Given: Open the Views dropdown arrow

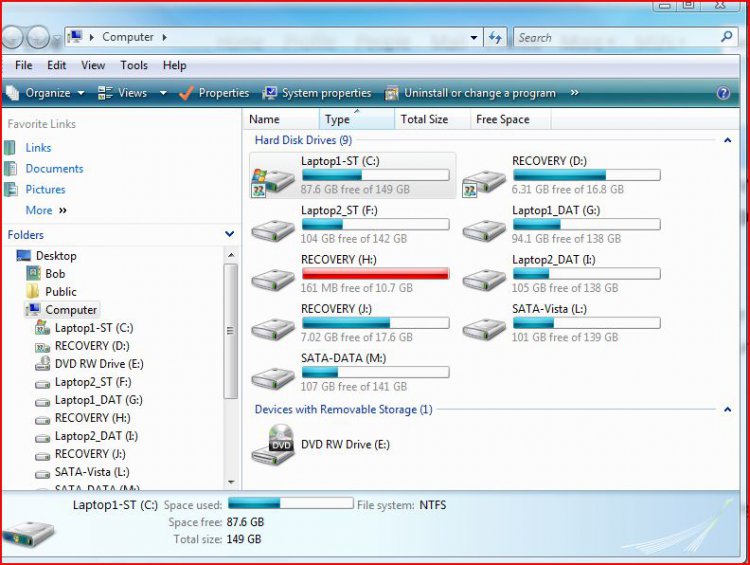Looking at the screenshot, I should pos(163,93).
